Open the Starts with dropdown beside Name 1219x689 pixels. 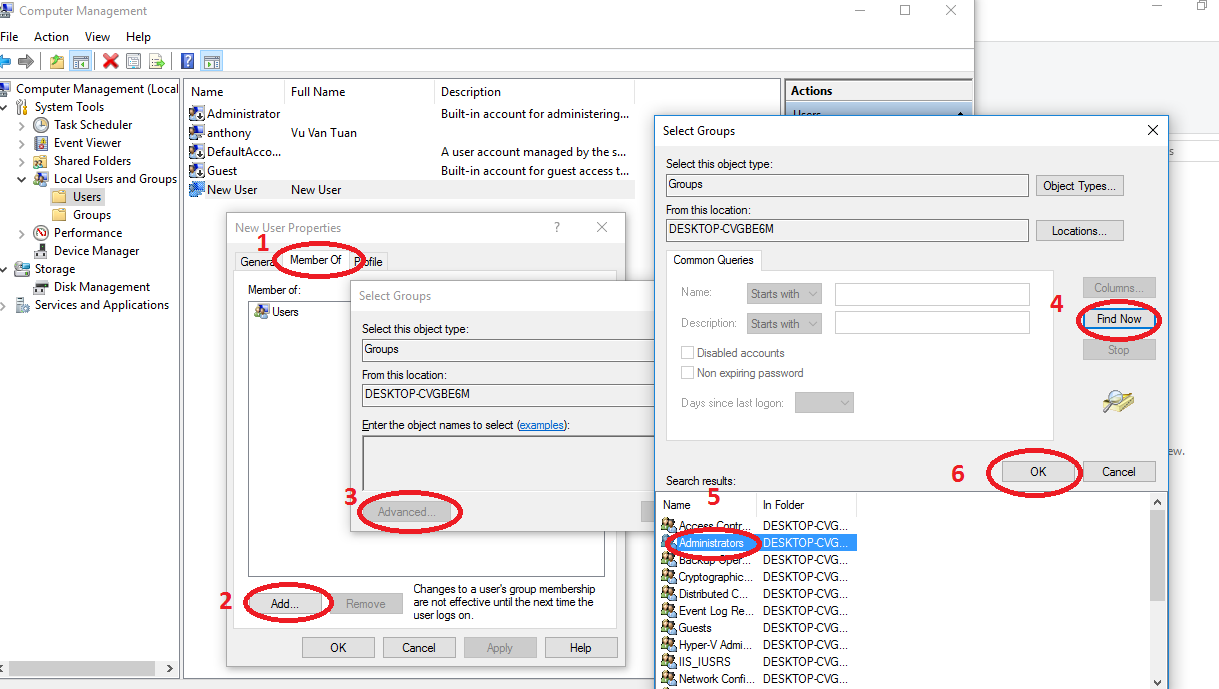point(783,293)
